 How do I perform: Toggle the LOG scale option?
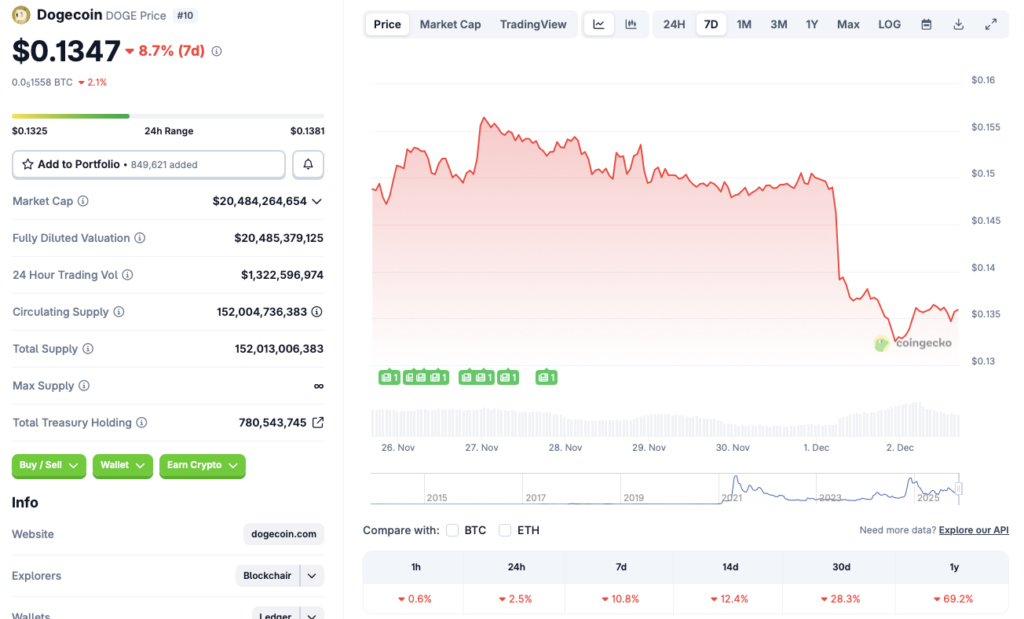889,24
